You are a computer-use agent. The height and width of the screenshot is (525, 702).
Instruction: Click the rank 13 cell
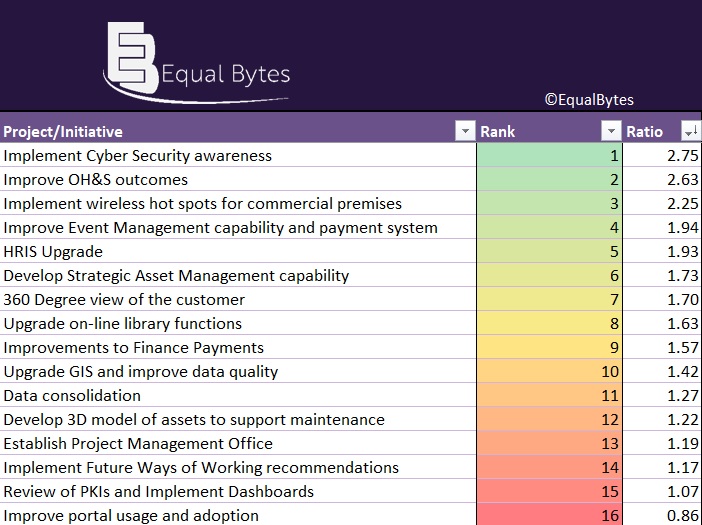coord(549,443)
